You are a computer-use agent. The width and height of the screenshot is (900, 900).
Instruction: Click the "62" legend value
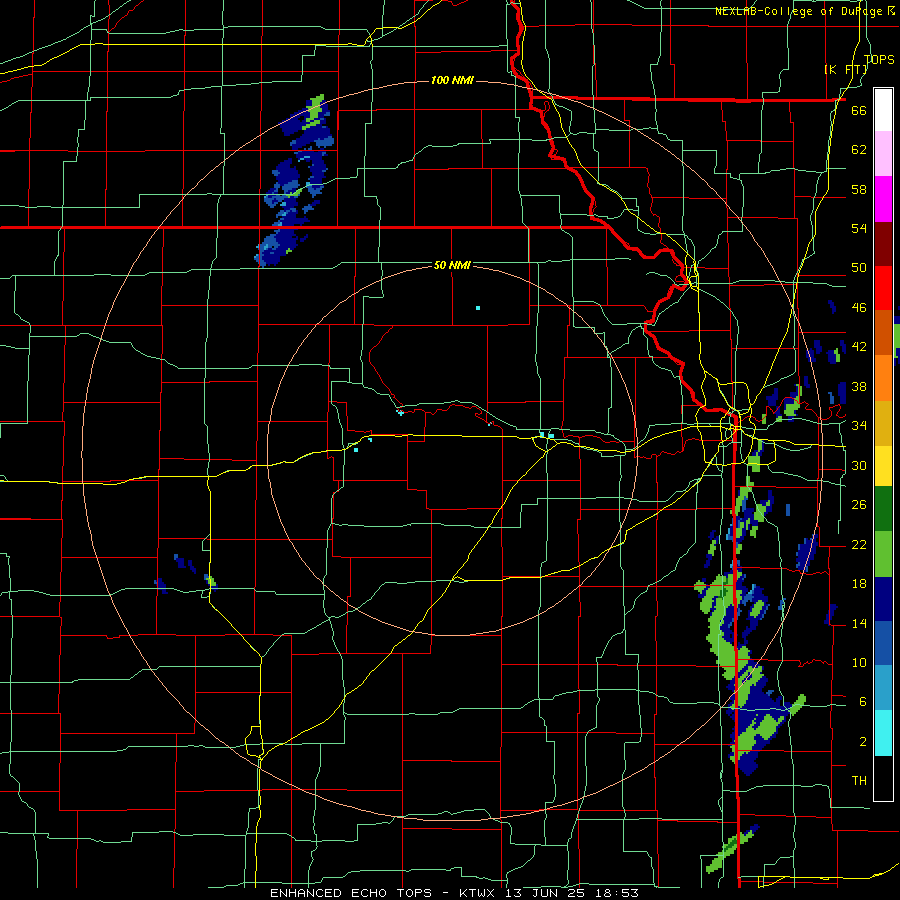[x=859, y=150]
